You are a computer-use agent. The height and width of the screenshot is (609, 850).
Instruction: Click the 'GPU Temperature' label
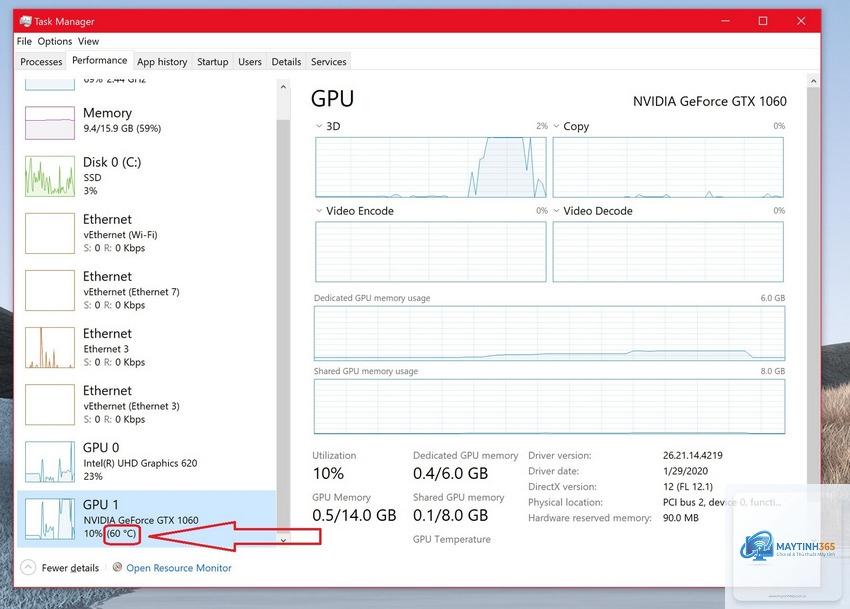452,539
